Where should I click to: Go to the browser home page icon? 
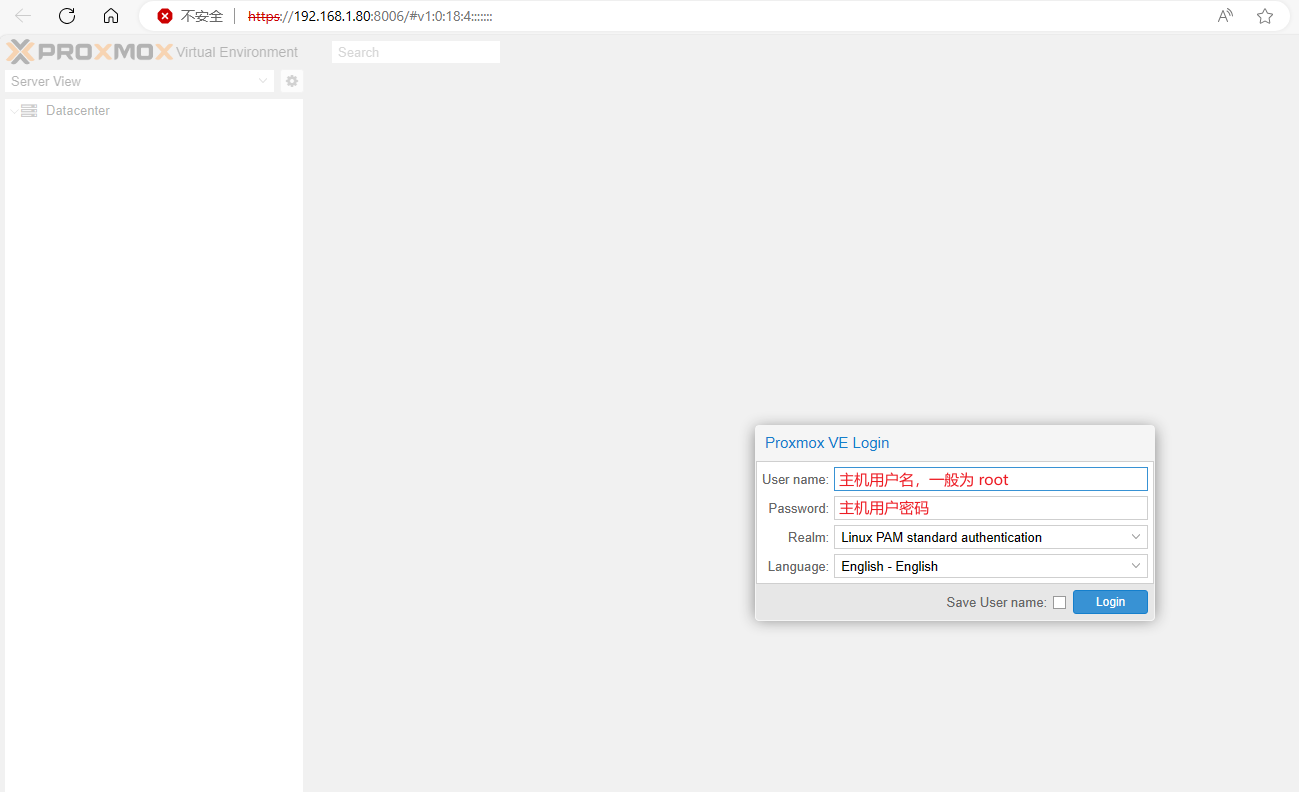111,16
